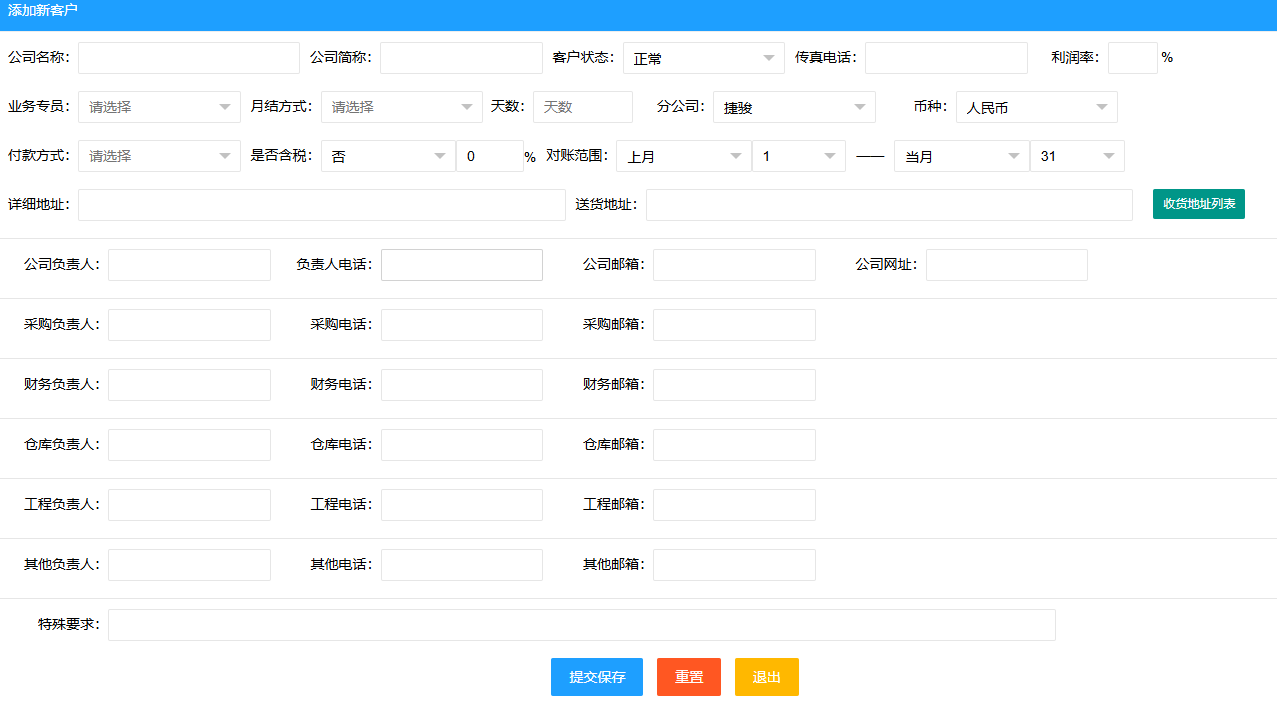
Task: Open the 是否含税 tax dropdown
Action: pyautogui.click(x=386, y=155)
